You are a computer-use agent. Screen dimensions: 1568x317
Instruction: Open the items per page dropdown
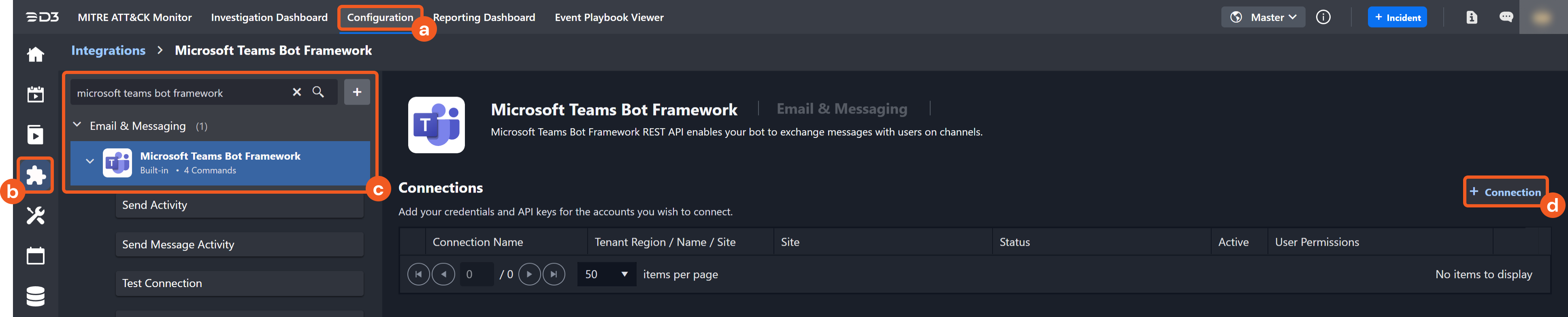(606, 275)
